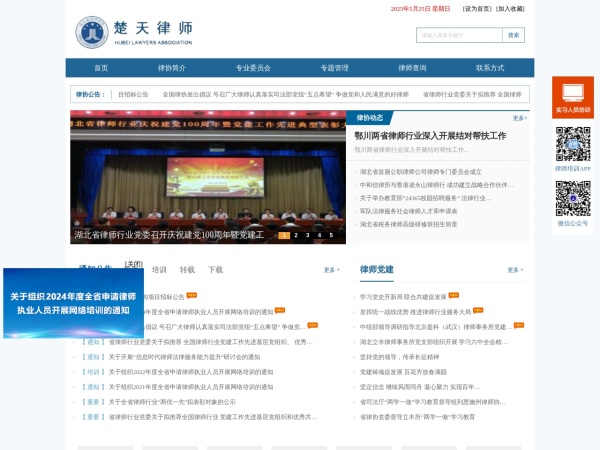Viewport: 600px width, 450px height.
Task: Open 湖北立丰律师事务所党支部组织开展学习六中全会
Action: pos(434,342)
